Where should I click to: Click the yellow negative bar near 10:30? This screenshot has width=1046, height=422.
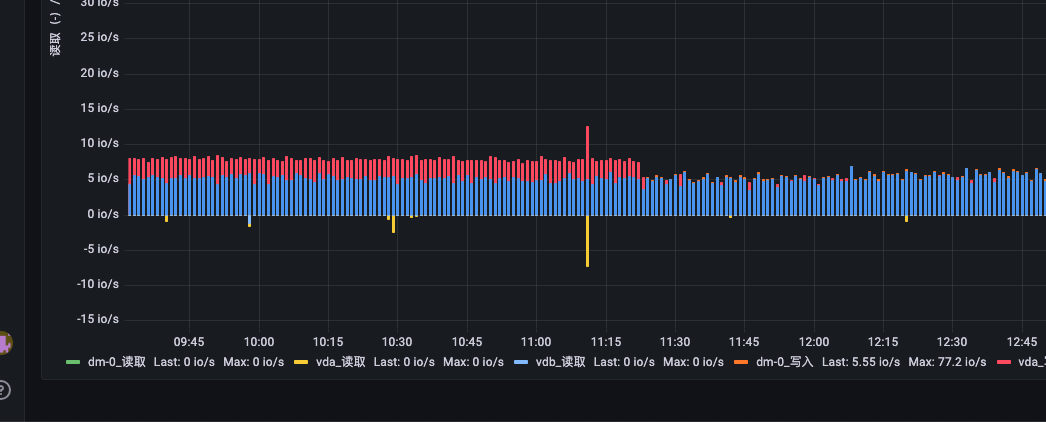point(394,224)
